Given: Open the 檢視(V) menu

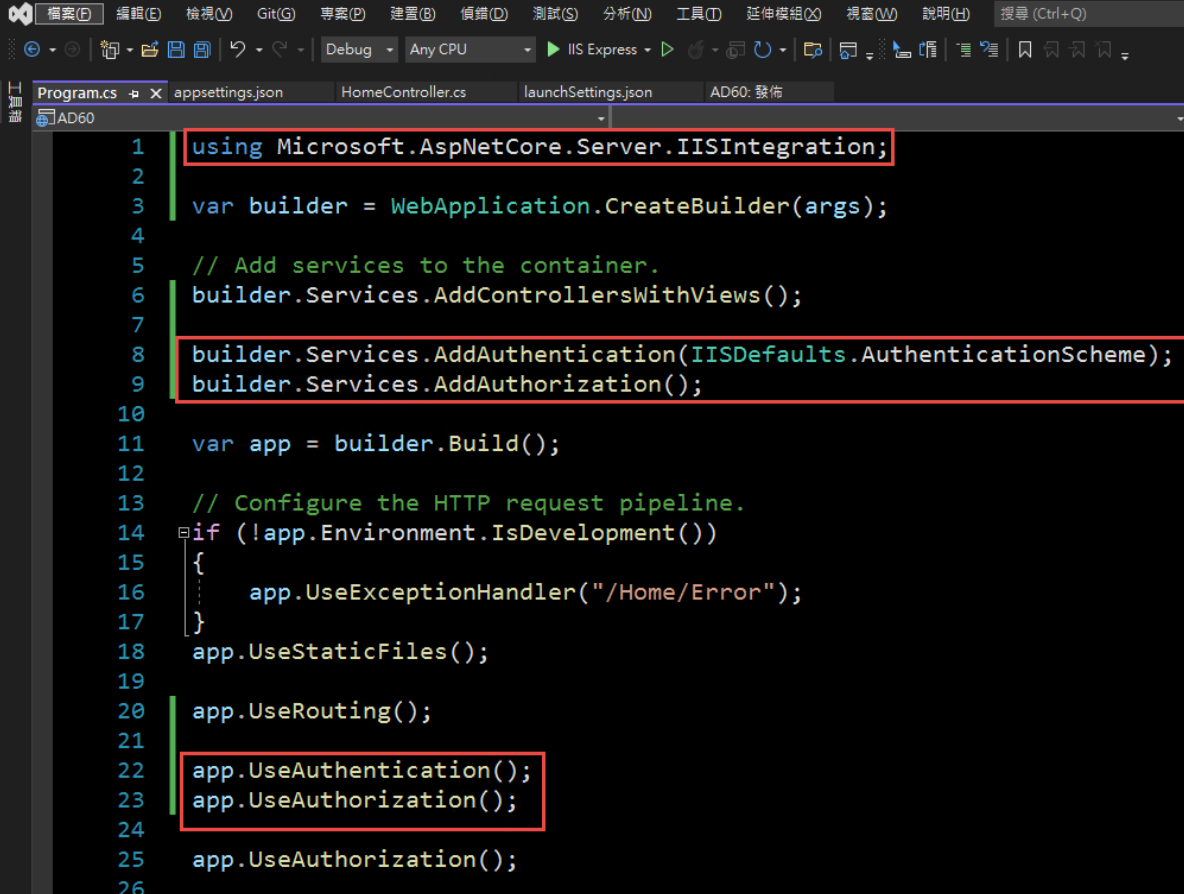Looking at the screenshot, I should pyautogui.click(x=209, y=14).
